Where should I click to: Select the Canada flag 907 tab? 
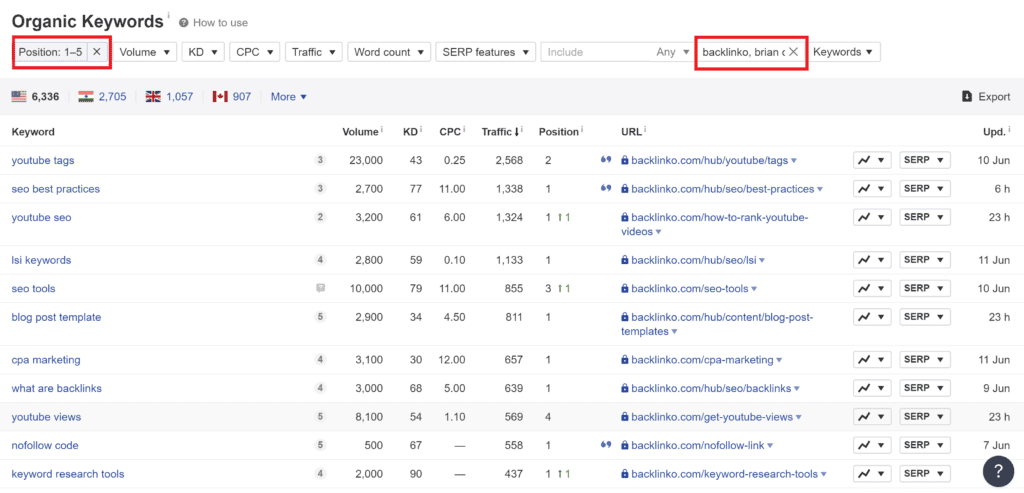[232, 97]
